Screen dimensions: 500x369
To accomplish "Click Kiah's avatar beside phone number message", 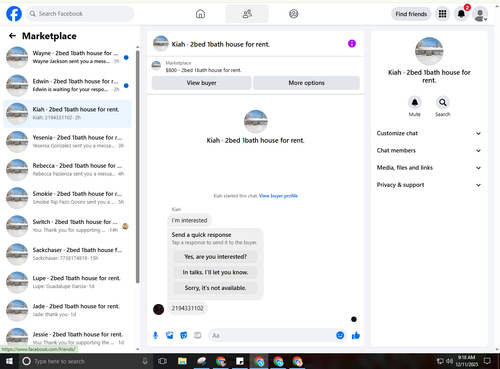I will [158, 309].
